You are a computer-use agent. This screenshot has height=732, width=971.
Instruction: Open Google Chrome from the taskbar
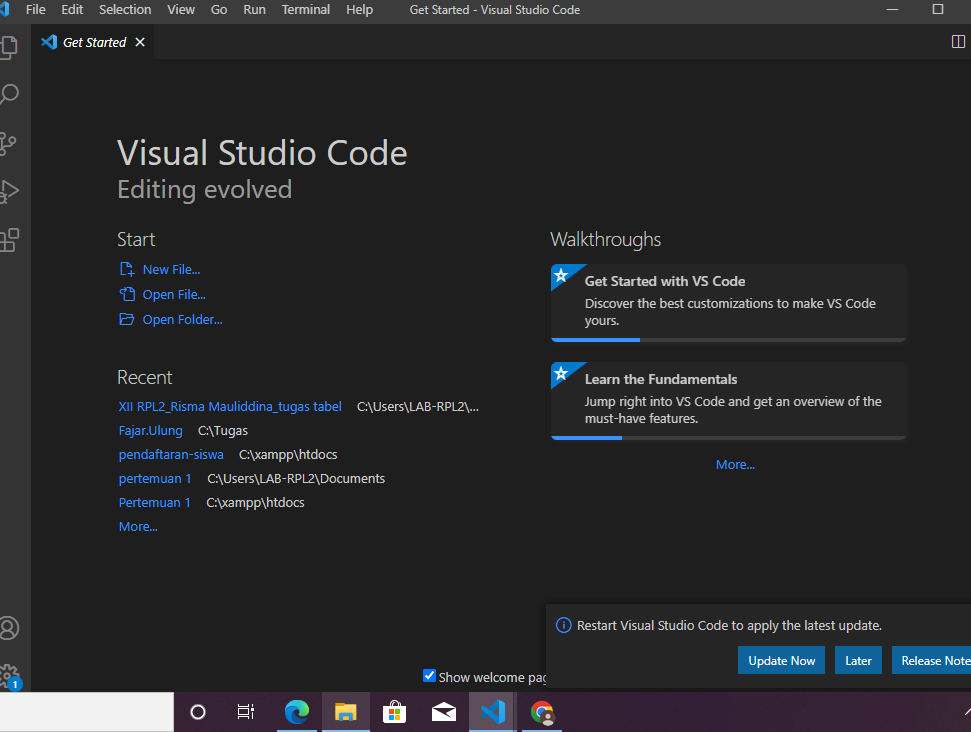[542, 712]
